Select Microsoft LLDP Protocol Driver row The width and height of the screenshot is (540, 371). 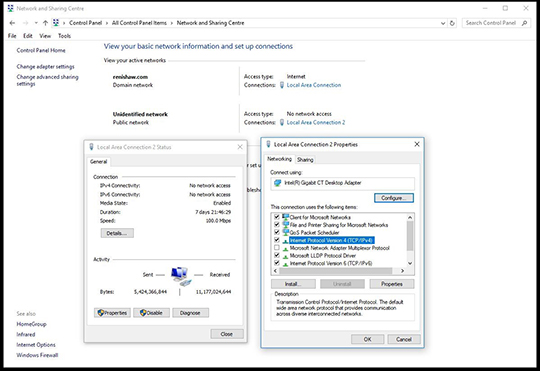coord(323,256)
